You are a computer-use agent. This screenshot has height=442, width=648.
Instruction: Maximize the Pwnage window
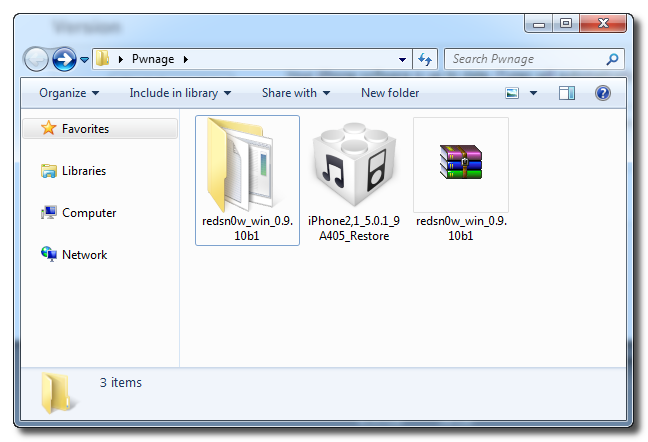(566, 24)
